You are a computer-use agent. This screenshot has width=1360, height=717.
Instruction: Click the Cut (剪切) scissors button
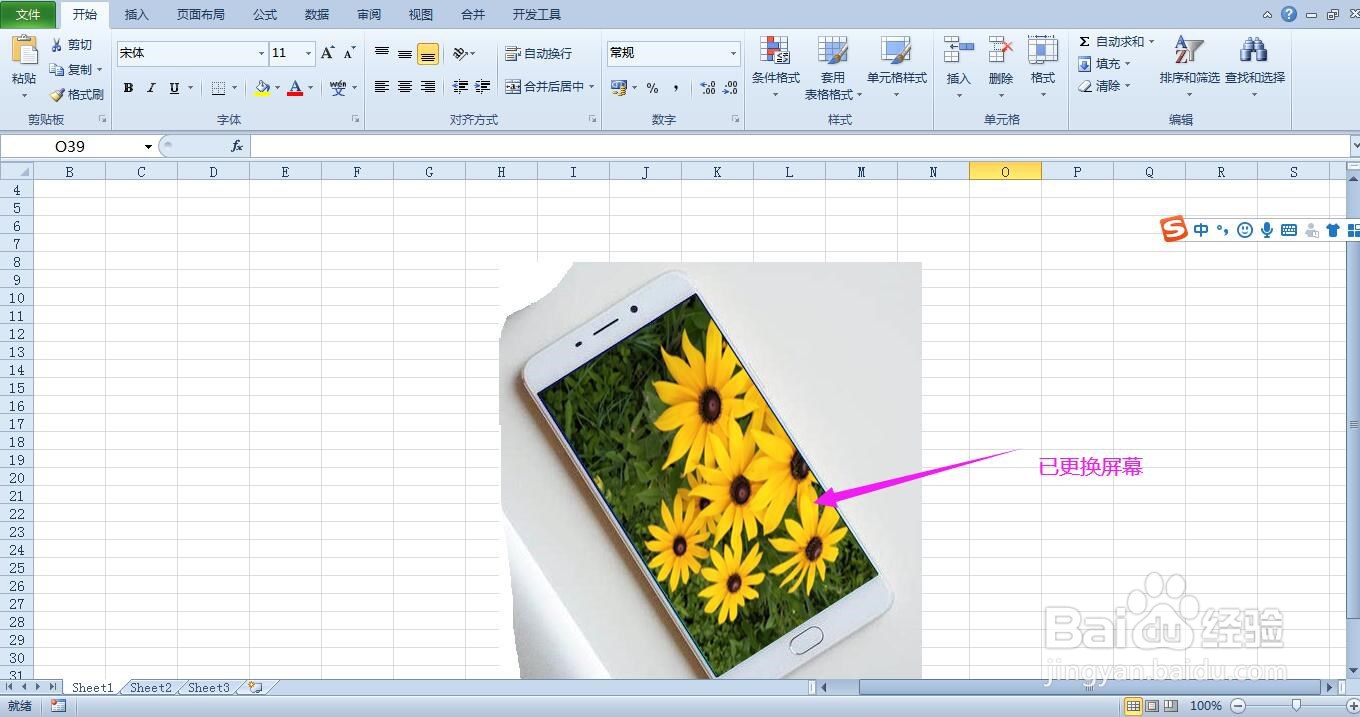point(71,45)
